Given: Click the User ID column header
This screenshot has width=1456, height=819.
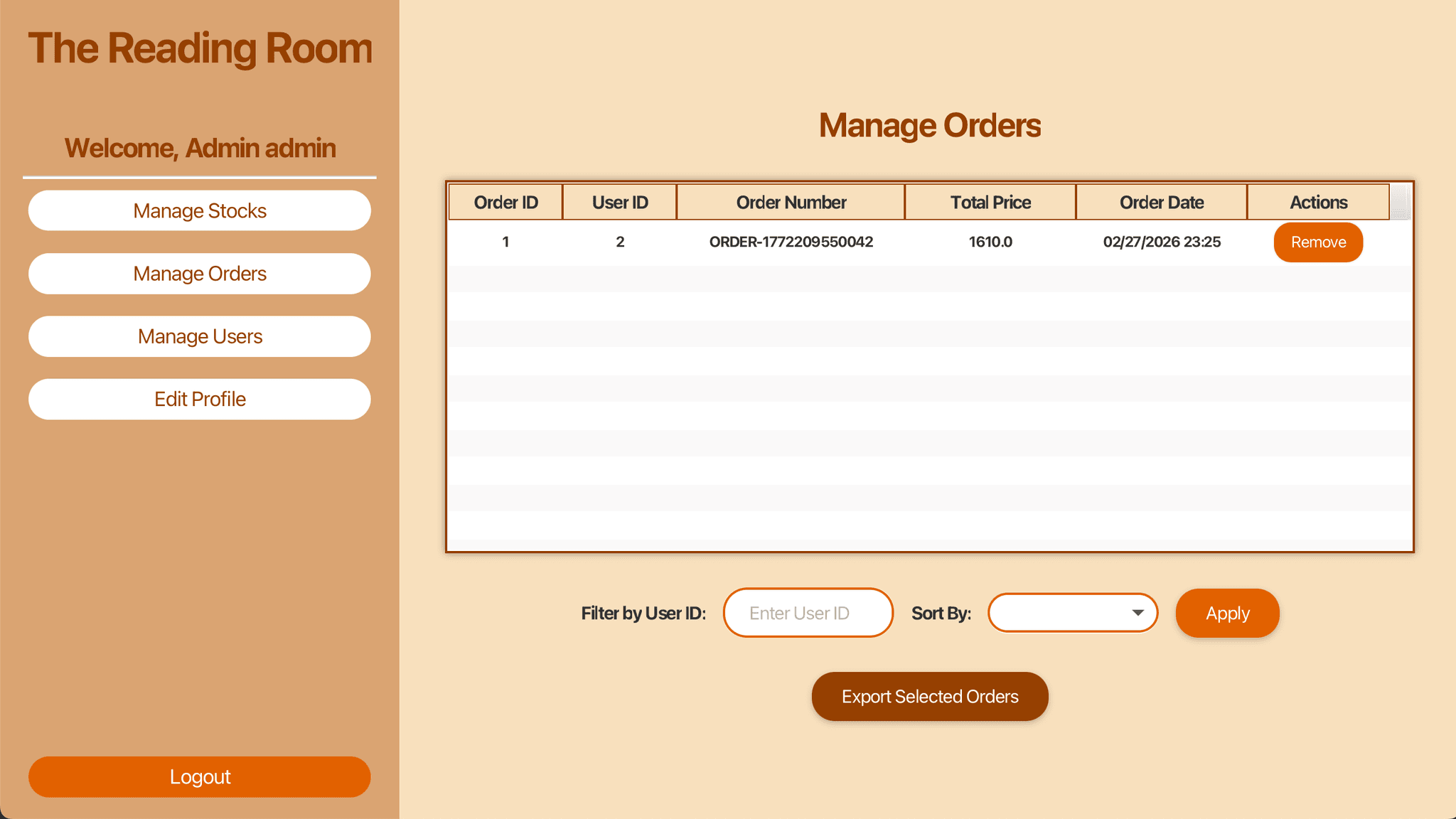Looking at the screenshot, I should click(x=619, y=203).
